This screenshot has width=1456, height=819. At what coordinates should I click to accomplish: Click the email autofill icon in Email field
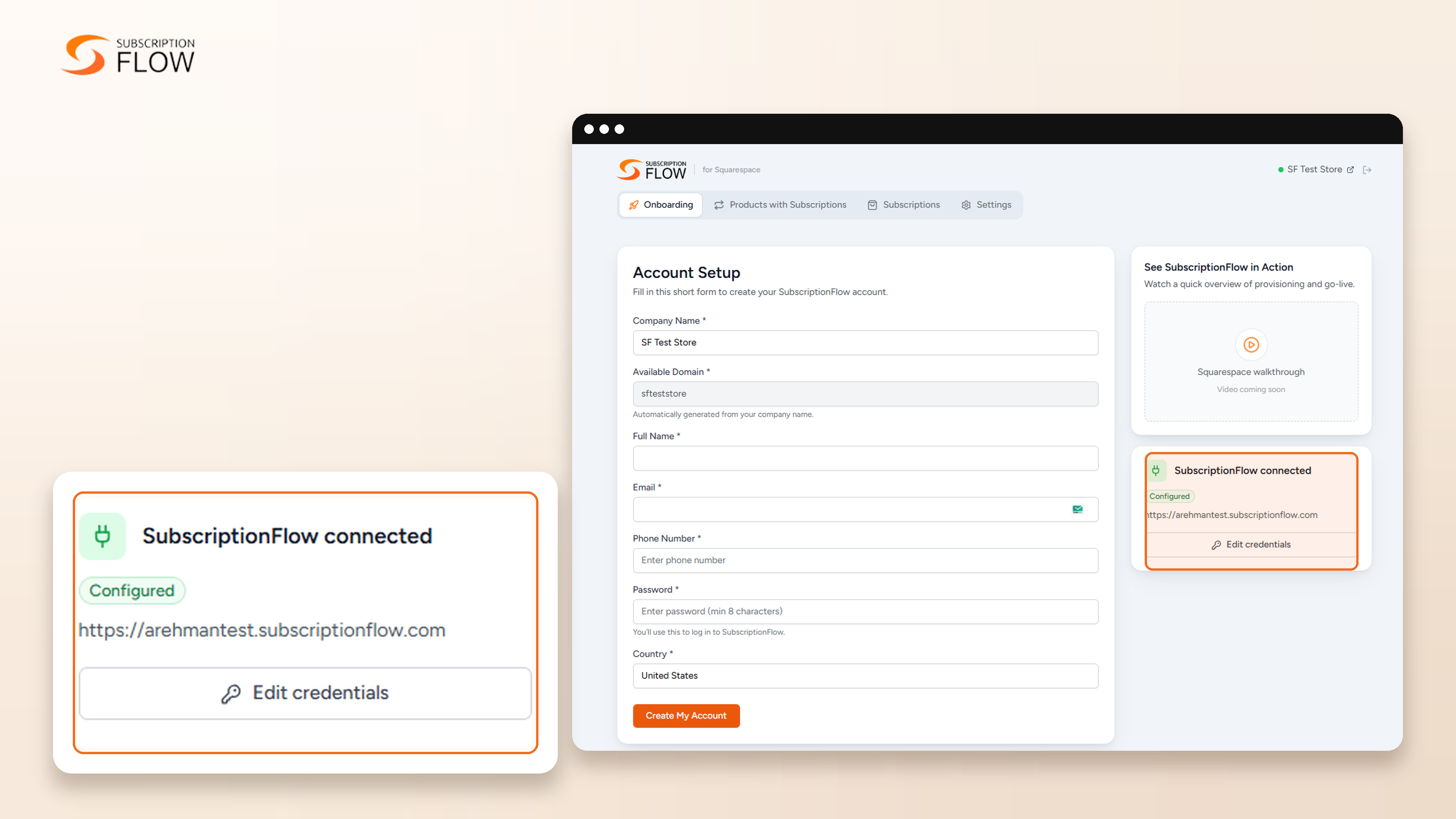[1077, 509]
